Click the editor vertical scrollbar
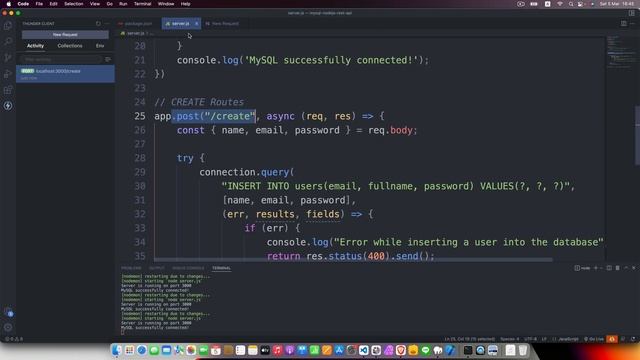 pyautogui.click(x=637, y=135)
